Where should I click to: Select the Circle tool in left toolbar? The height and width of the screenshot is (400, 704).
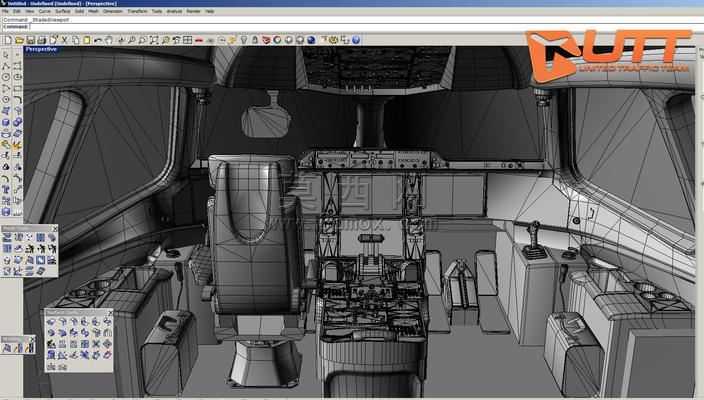pos(6,76)
